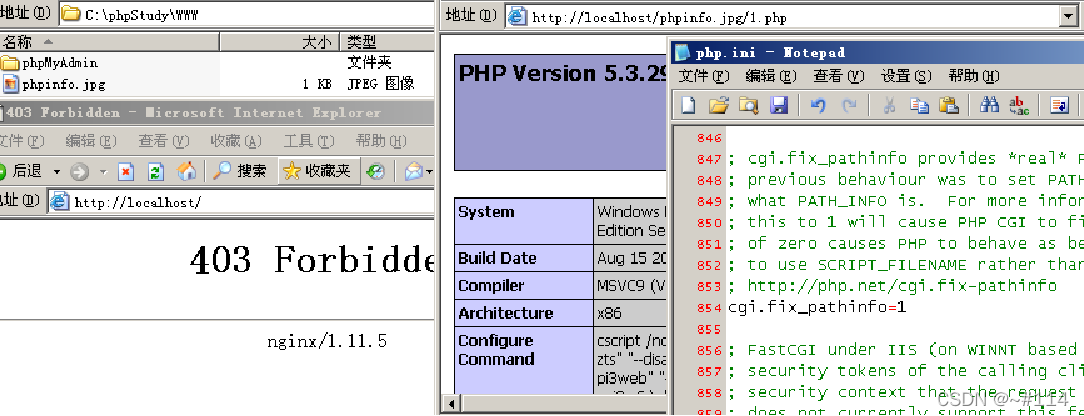This screenshot has width=1084, height=416.
Task: Click the Search magnifier button in IE
Action: coord(239,171)
